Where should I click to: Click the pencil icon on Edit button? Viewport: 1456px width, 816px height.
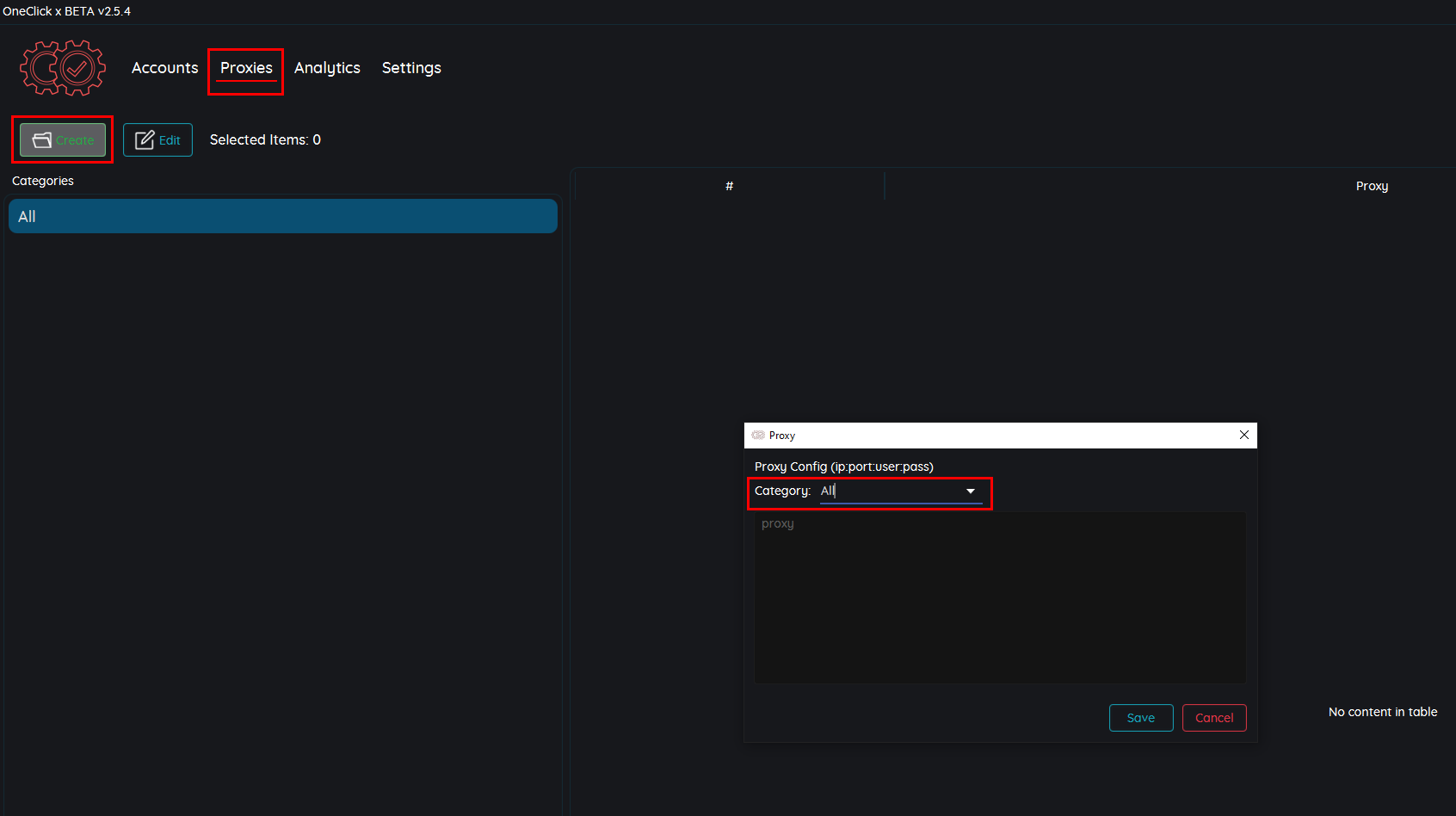145,140
